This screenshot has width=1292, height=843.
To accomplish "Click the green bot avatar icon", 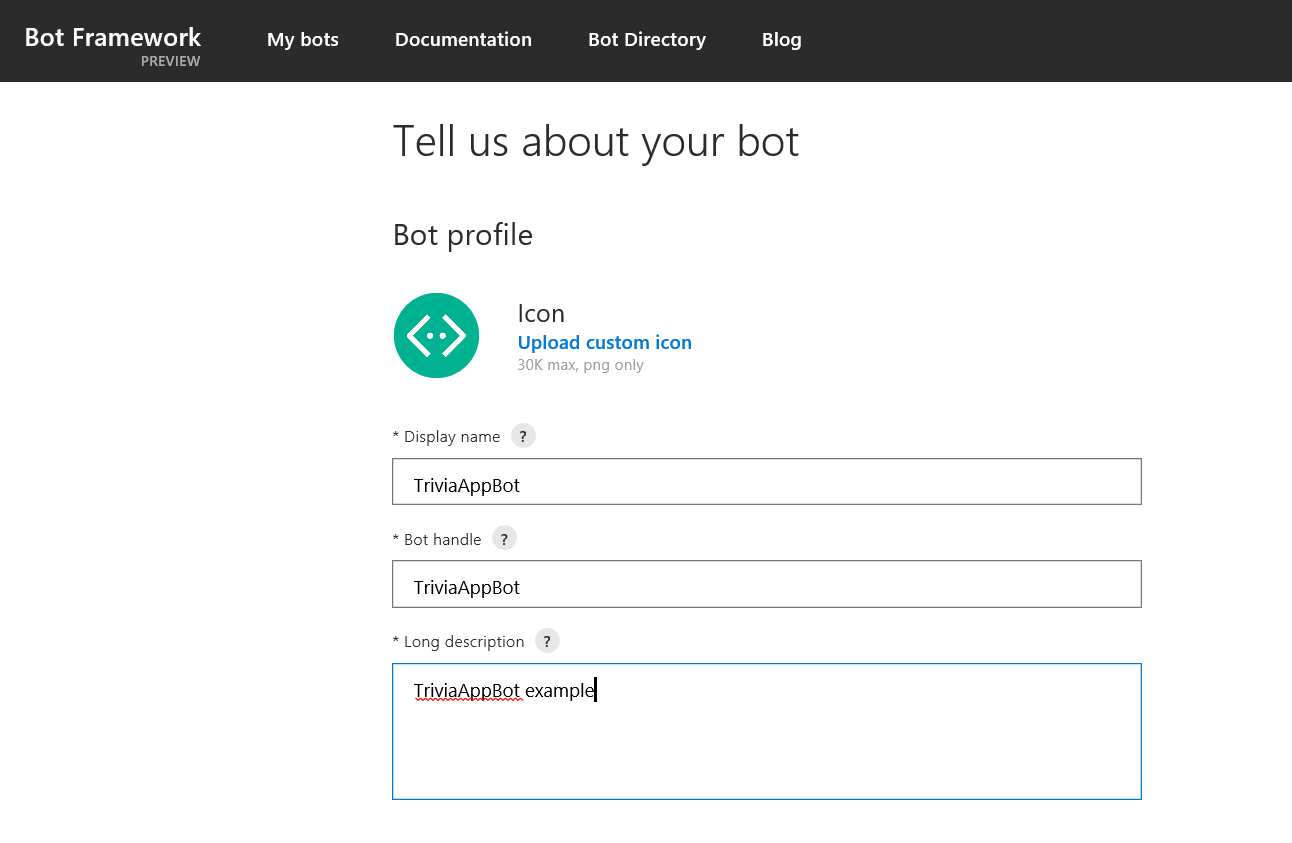I will [436, 336].
